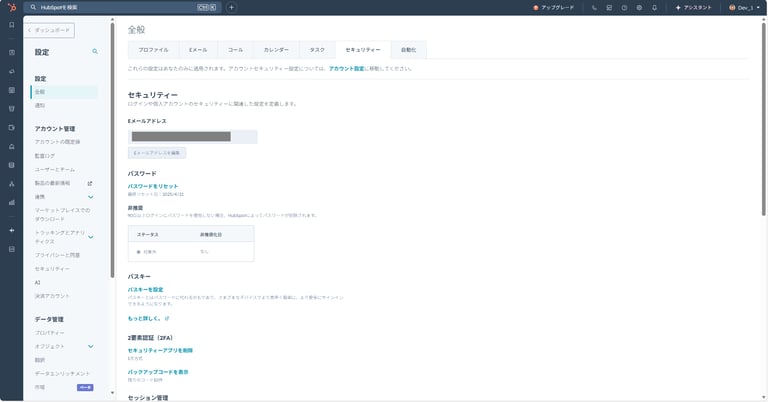Screen dimensions: 768x402
Task: Open the help icon in top bar
Action: [x=624, y=7]
